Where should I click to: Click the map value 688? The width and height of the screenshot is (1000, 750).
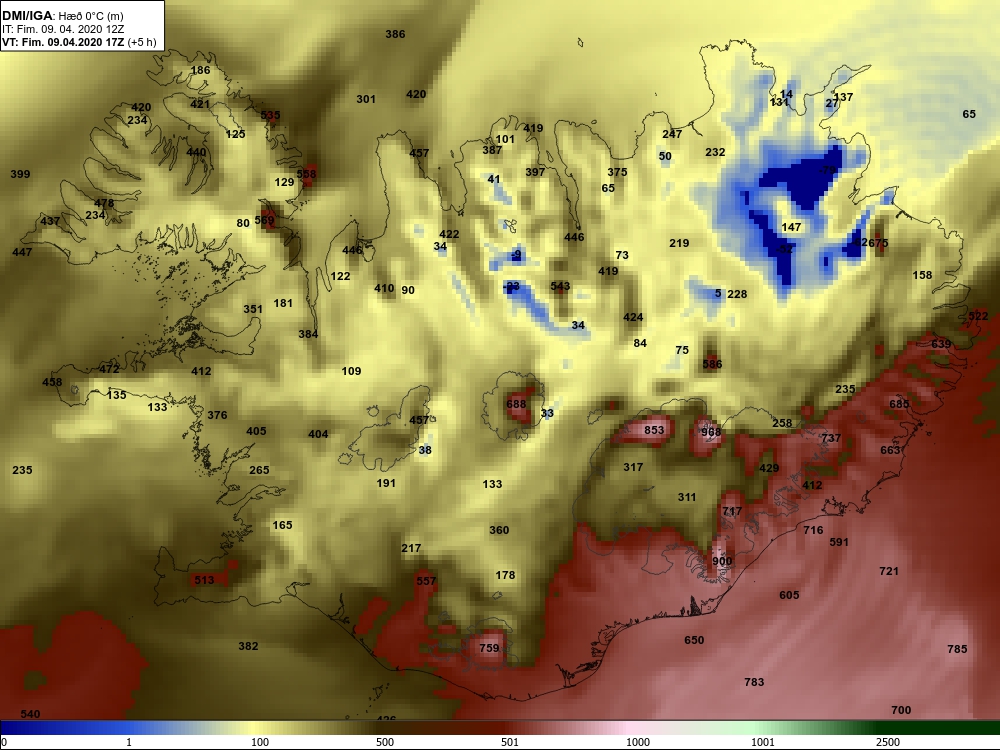click(517, 404)
